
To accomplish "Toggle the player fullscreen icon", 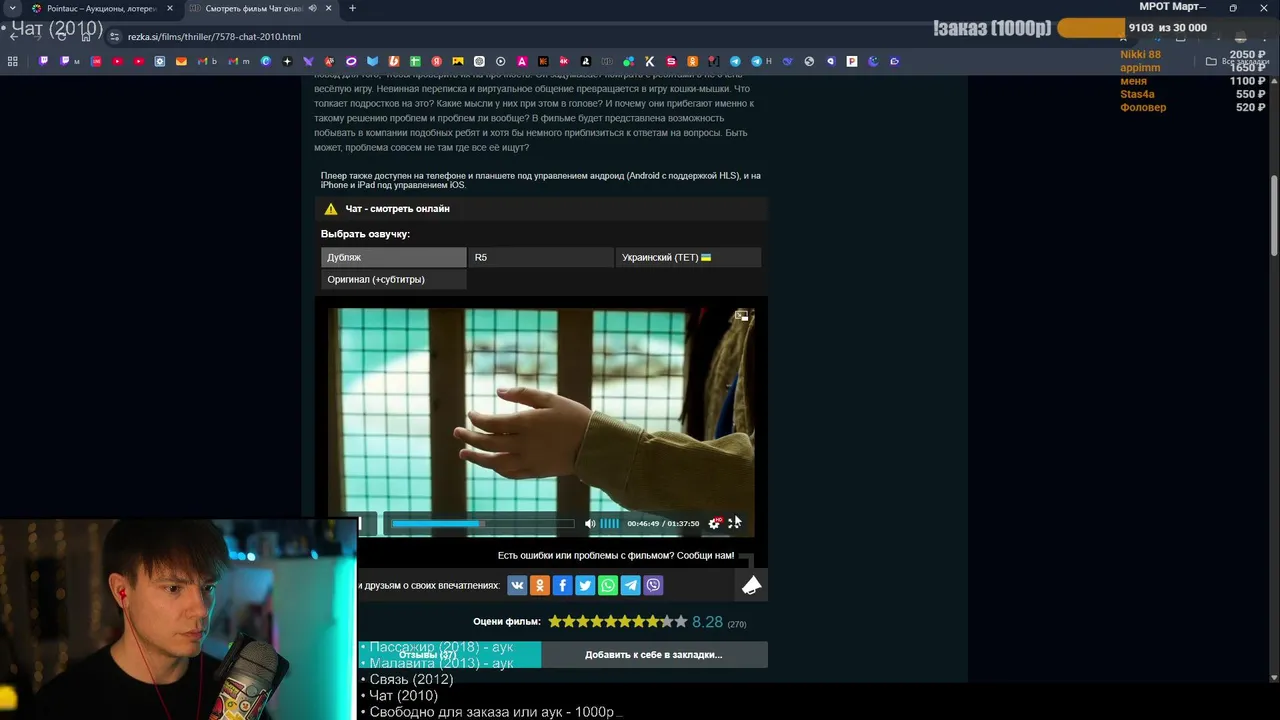I will pyautogui.click(x=735, y=523).
